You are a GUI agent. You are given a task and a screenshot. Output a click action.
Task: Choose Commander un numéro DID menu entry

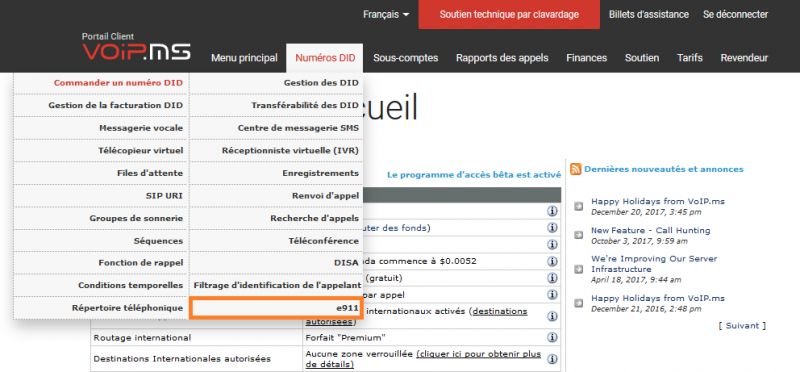click(x=101, y=83)
